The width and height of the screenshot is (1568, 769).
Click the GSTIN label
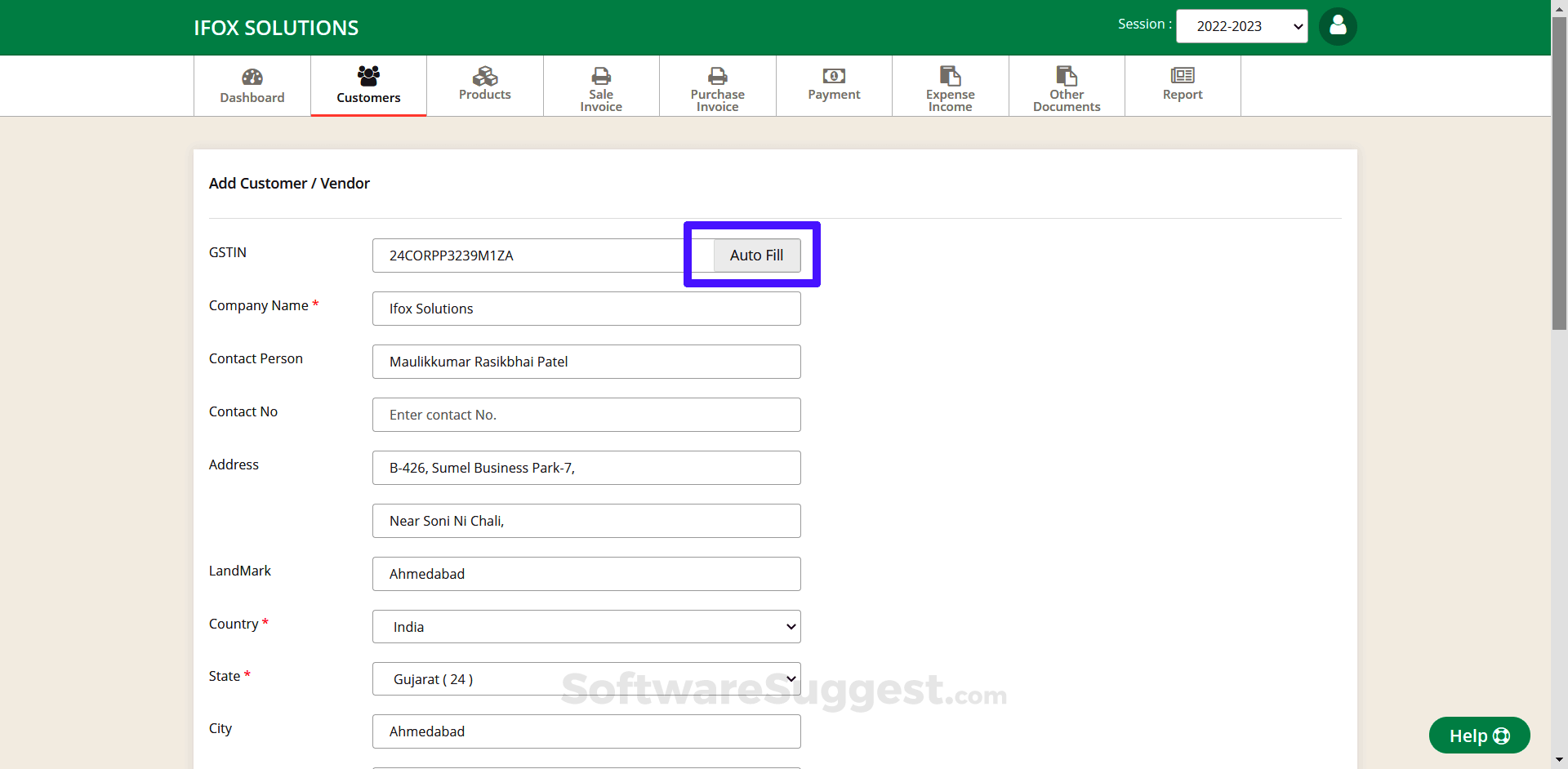pos(228,252)
